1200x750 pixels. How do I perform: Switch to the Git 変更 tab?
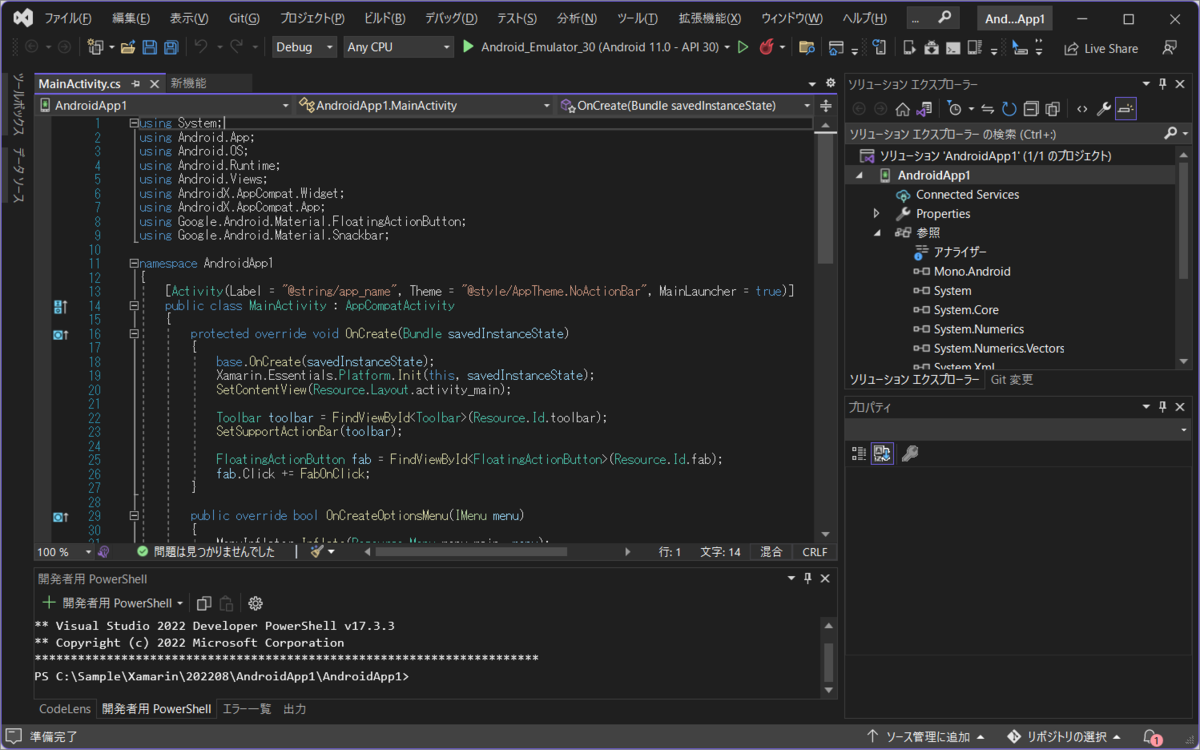(x=1012, y=379)
